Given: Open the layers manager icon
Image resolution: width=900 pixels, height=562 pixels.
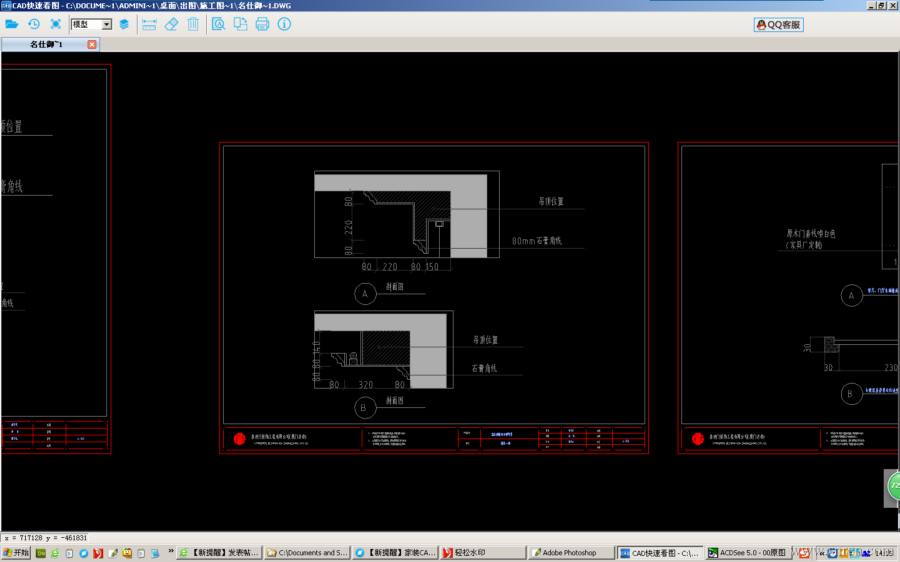Looking at the screenshot, I should click(x=124, y=24).
